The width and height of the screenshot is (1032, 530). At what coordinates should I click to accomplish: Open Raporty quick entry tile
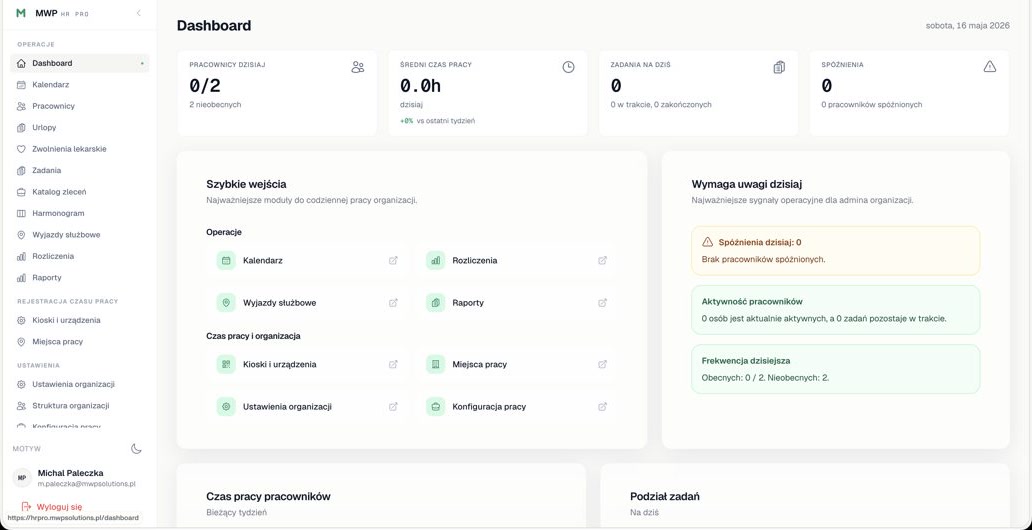coord(517,303)
